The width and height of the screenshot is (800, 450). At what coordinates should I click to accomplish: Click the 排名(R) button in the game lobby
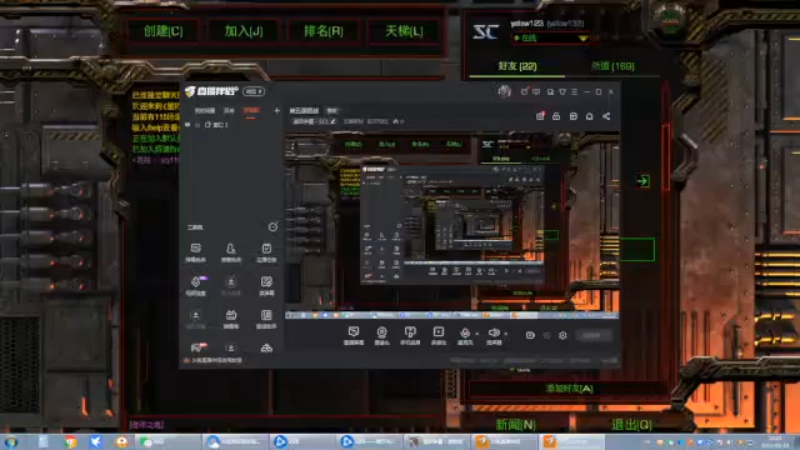pos(323,31)
